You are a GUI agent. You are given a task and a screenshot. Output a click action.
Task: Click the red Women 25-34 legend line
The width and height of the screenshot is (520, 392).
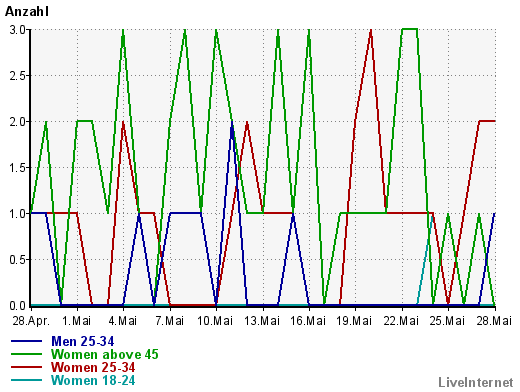(26, 367)
